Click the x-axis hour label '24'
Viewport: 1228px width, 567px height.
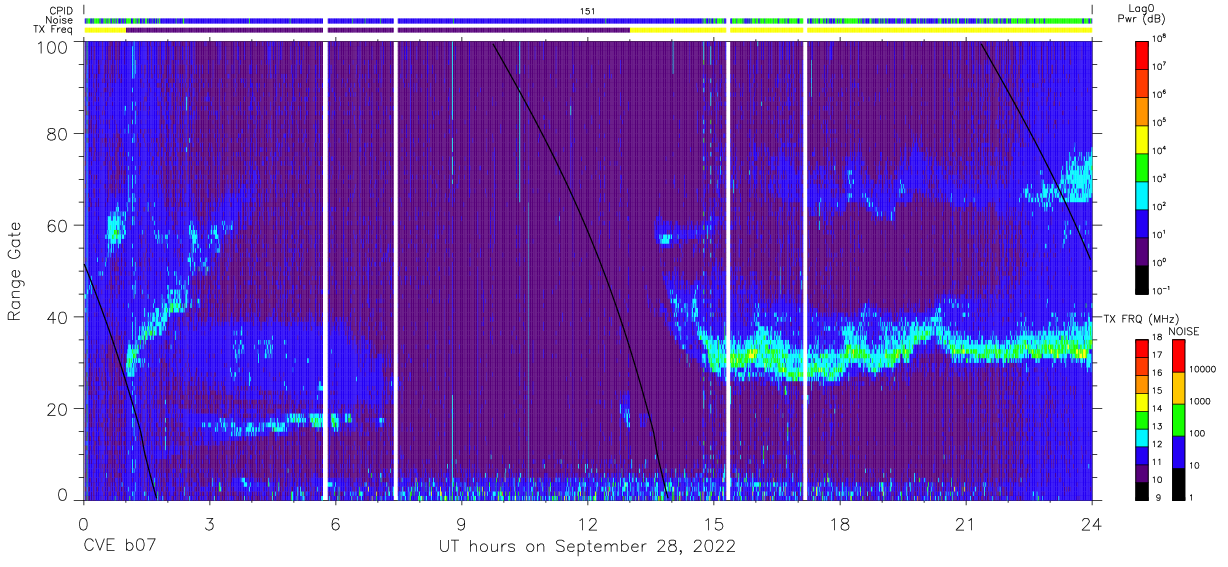pos(1091,524)
